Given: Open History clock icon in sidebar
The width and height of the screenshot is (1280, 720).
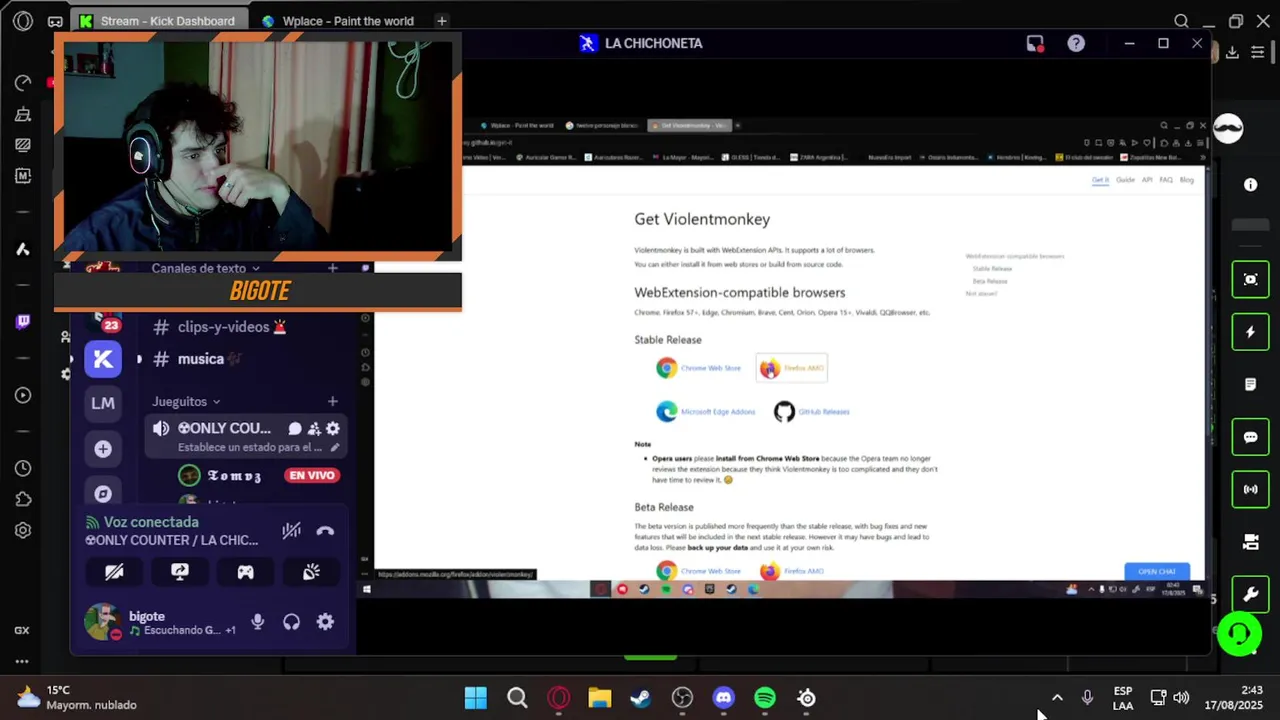Looking at the screenshot, I should 23,469.
